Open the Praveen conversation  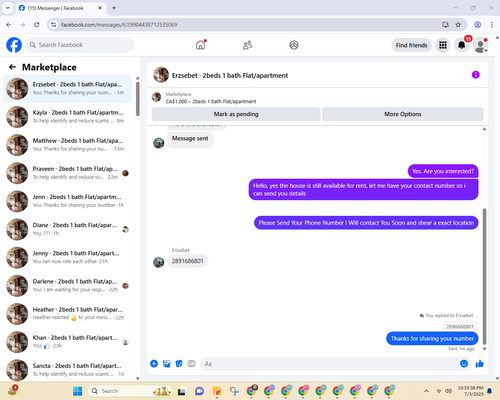(x=68, y=173)
